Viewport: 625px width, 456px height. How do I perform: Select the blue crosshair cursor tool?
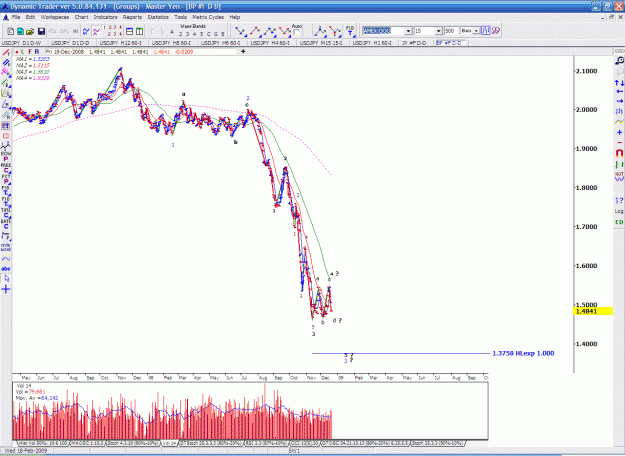(x=6, y=290)
